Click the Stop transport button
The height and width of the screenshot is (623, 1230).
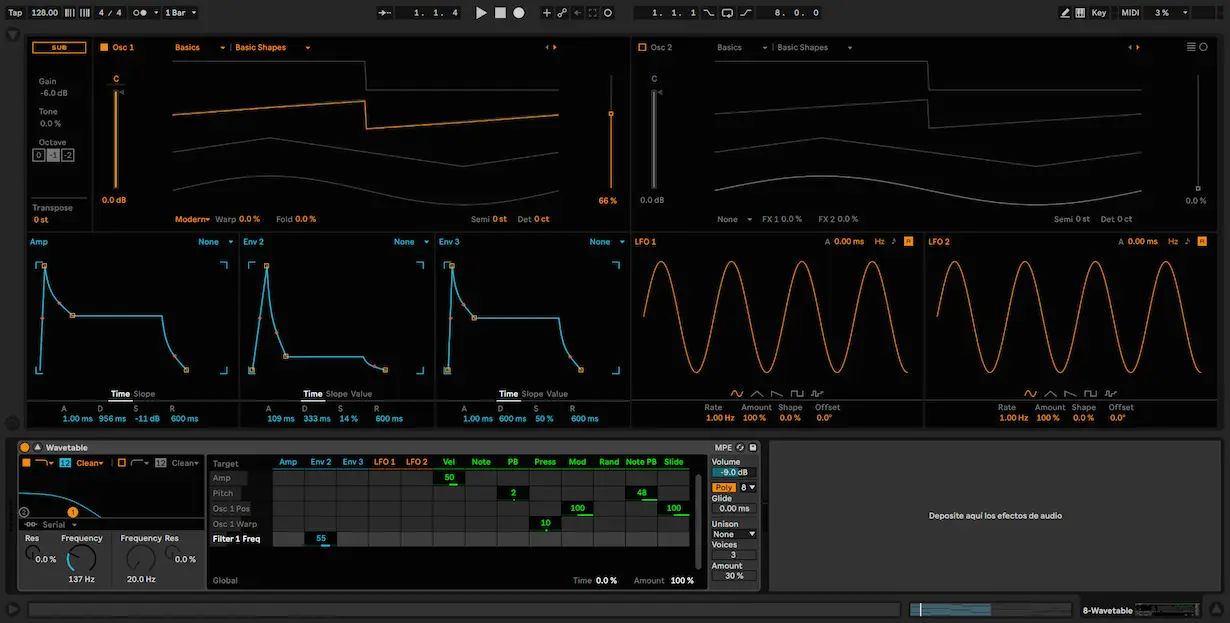coord(500,13)
